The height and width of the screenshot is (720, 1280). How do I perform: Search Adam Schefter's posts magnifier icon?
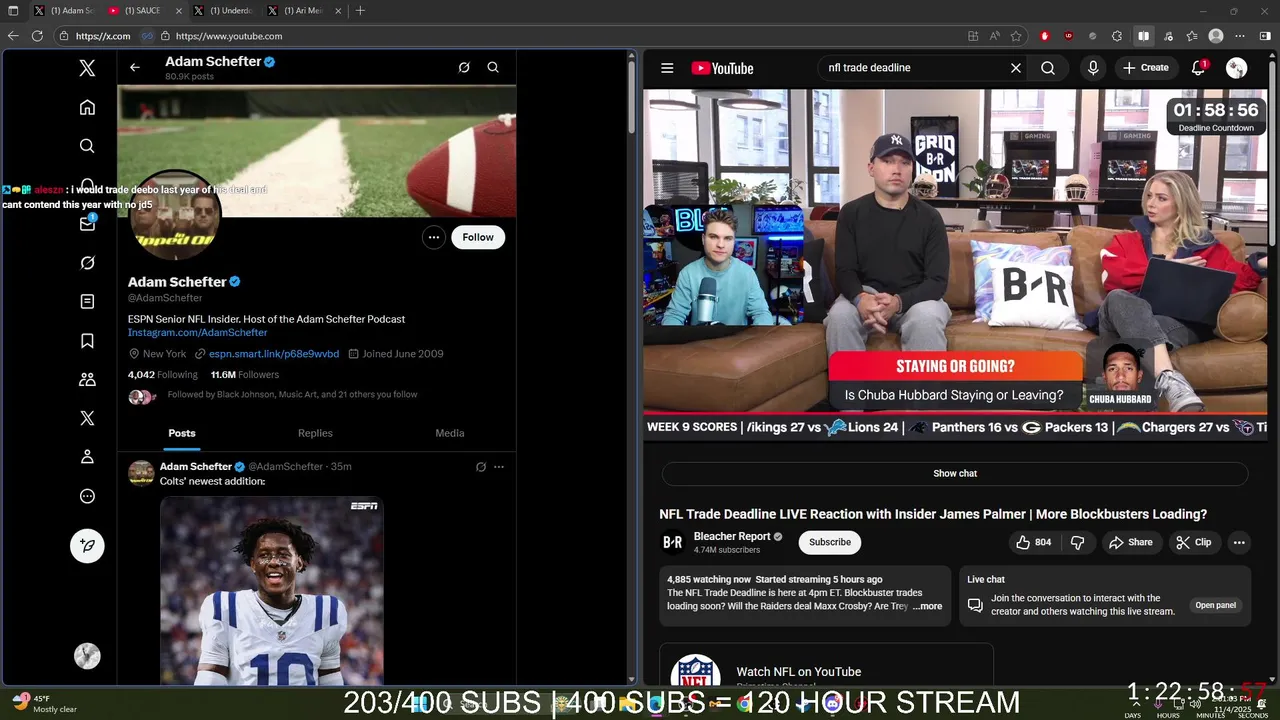coord(493,67)
